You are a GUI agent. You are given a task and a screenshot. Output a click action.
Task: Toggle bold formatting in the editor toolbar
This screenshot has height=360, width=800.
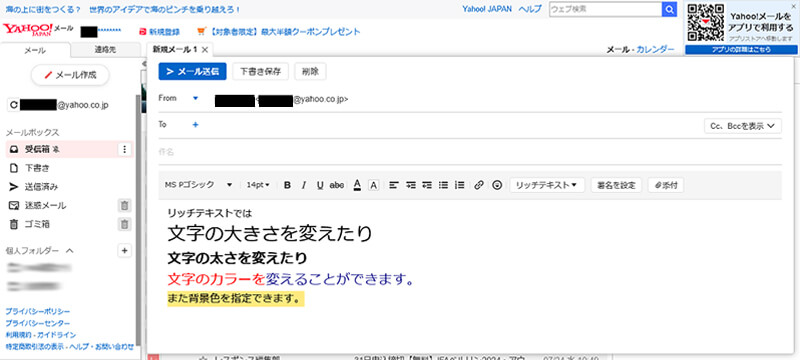tap(287, 185)
